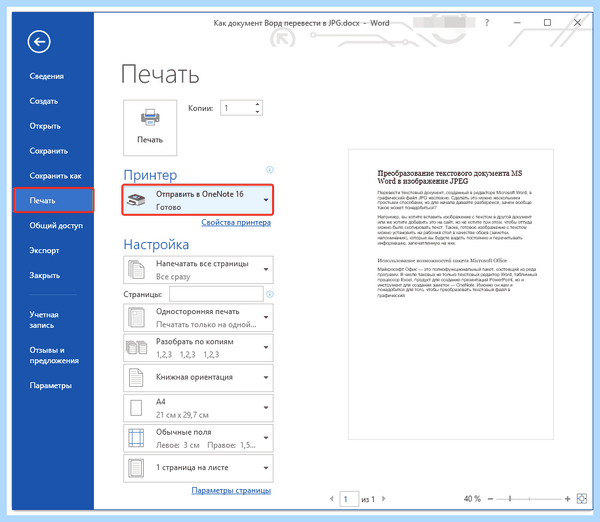Click the printer icon on the Печать button
The image size is (600, 522).
click(150, 117)
